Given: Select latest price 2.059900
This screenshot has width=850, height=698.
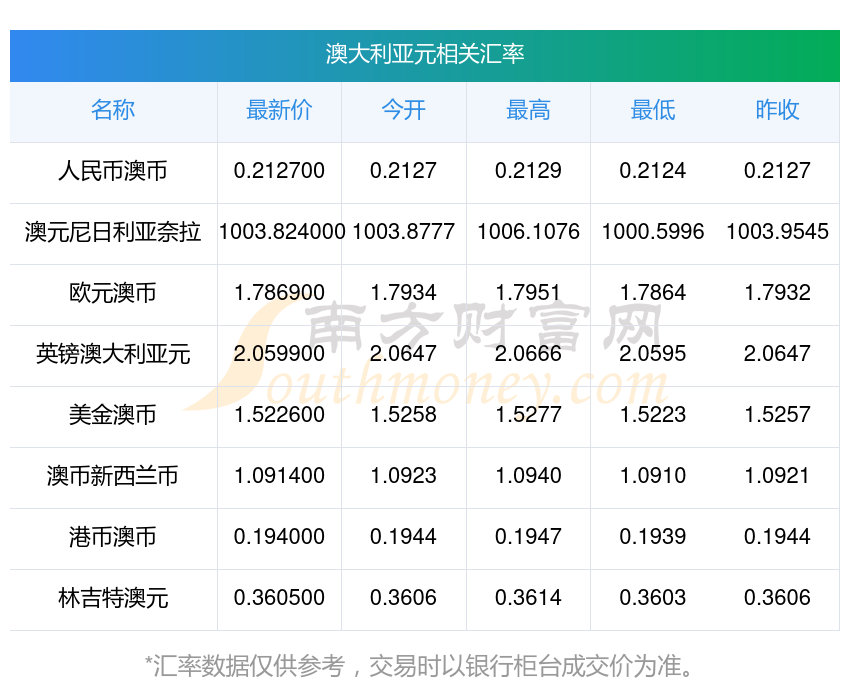Looking at the screenshot, I should tap(279, 354).
